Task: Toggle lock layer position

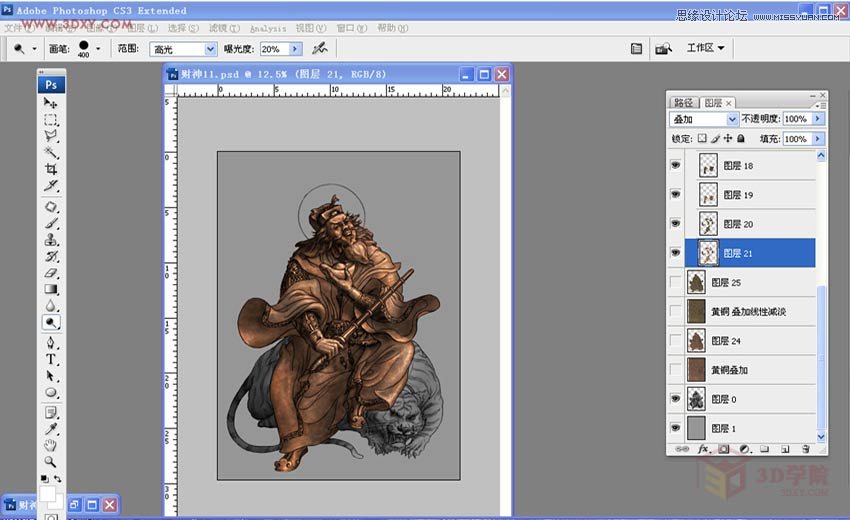Action: (x=728, y=139)
